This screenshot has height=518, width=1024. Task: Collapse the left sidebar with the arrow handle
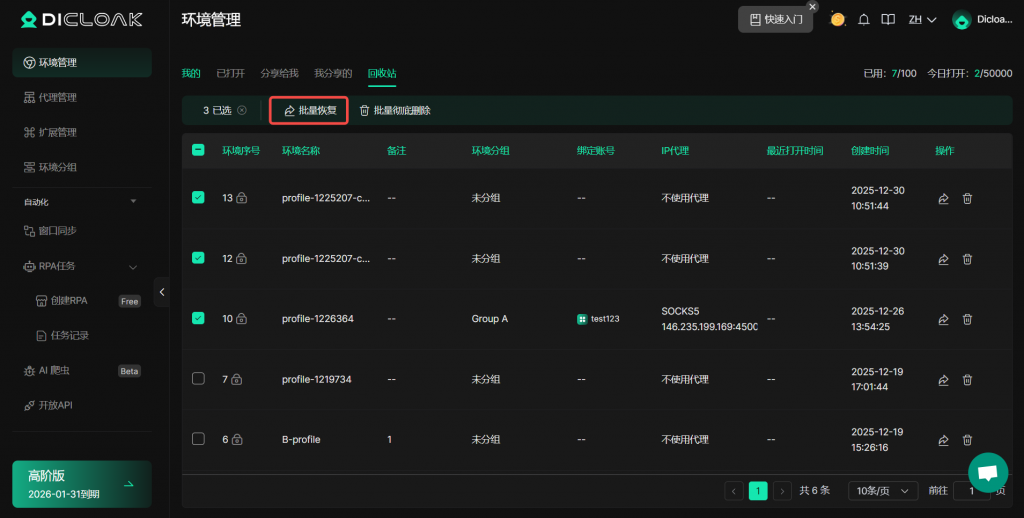162,291
